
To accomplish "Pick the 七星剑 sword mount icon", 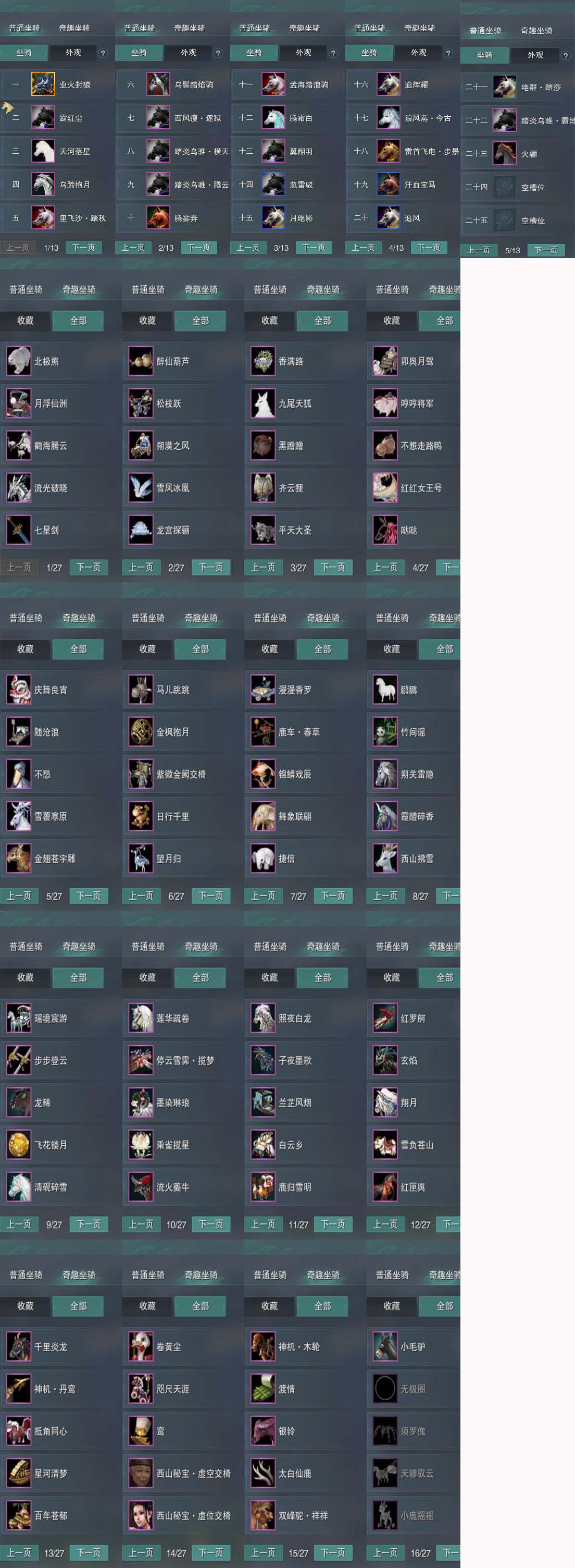I will click(x=19, y=530).
